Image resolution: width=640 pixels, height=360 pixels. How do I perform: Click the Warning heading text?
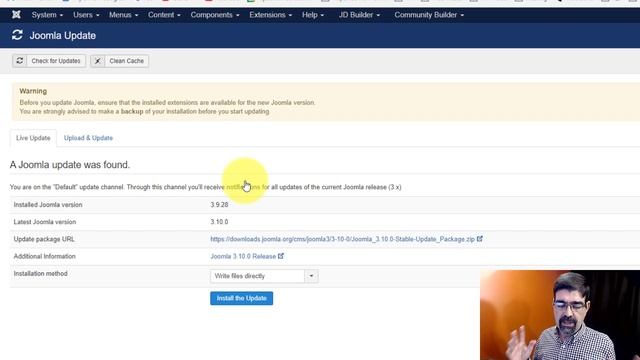pyautogui.click(x=33, y=91)
